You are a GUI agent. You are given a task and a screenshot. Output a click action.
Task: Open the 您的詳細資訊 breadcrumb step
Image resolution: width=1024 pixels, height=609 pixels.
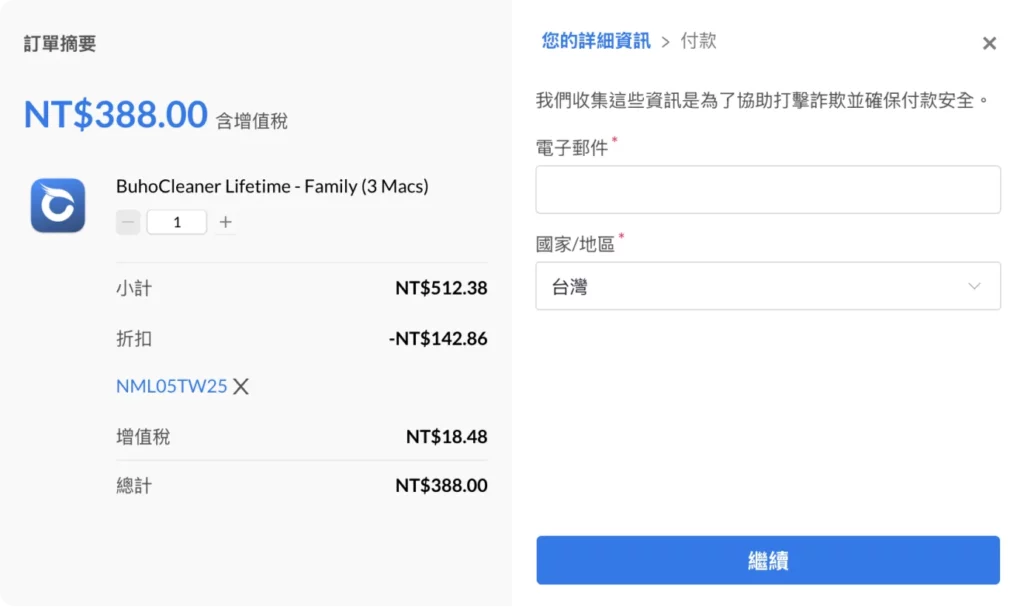pos(596,41)
